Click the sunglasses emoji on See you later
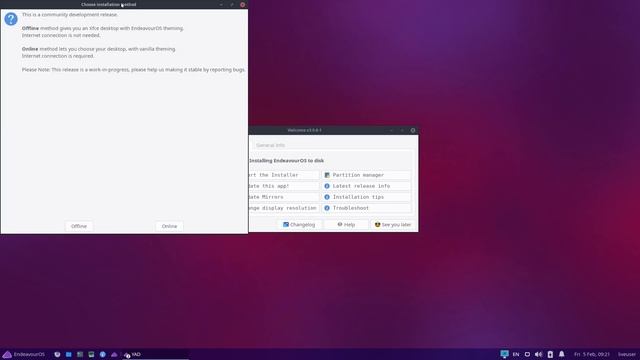Image resolution: width=640 pixels, height=360 pixels. pos(377,225)
